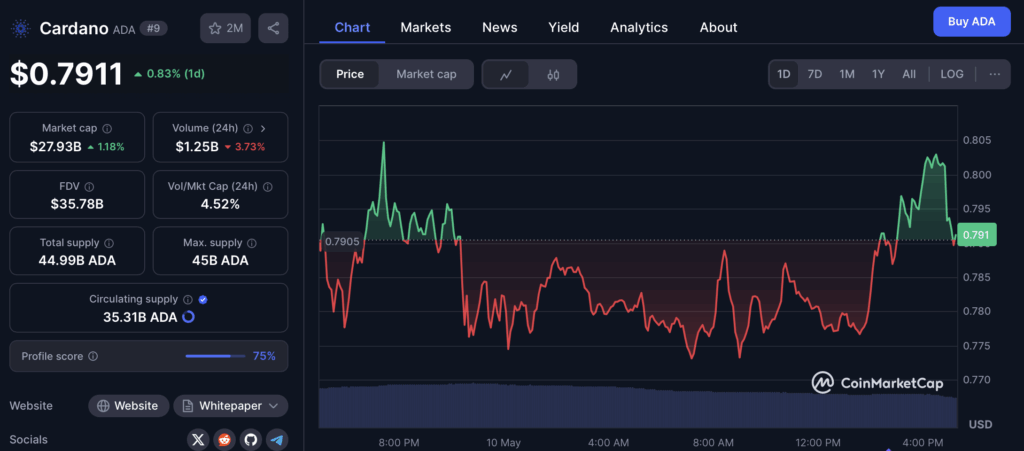Image resolution: width=1024 pixels, height=451 pixels.
Task: Click the 10 May date axis label
Action: (504, 443)
